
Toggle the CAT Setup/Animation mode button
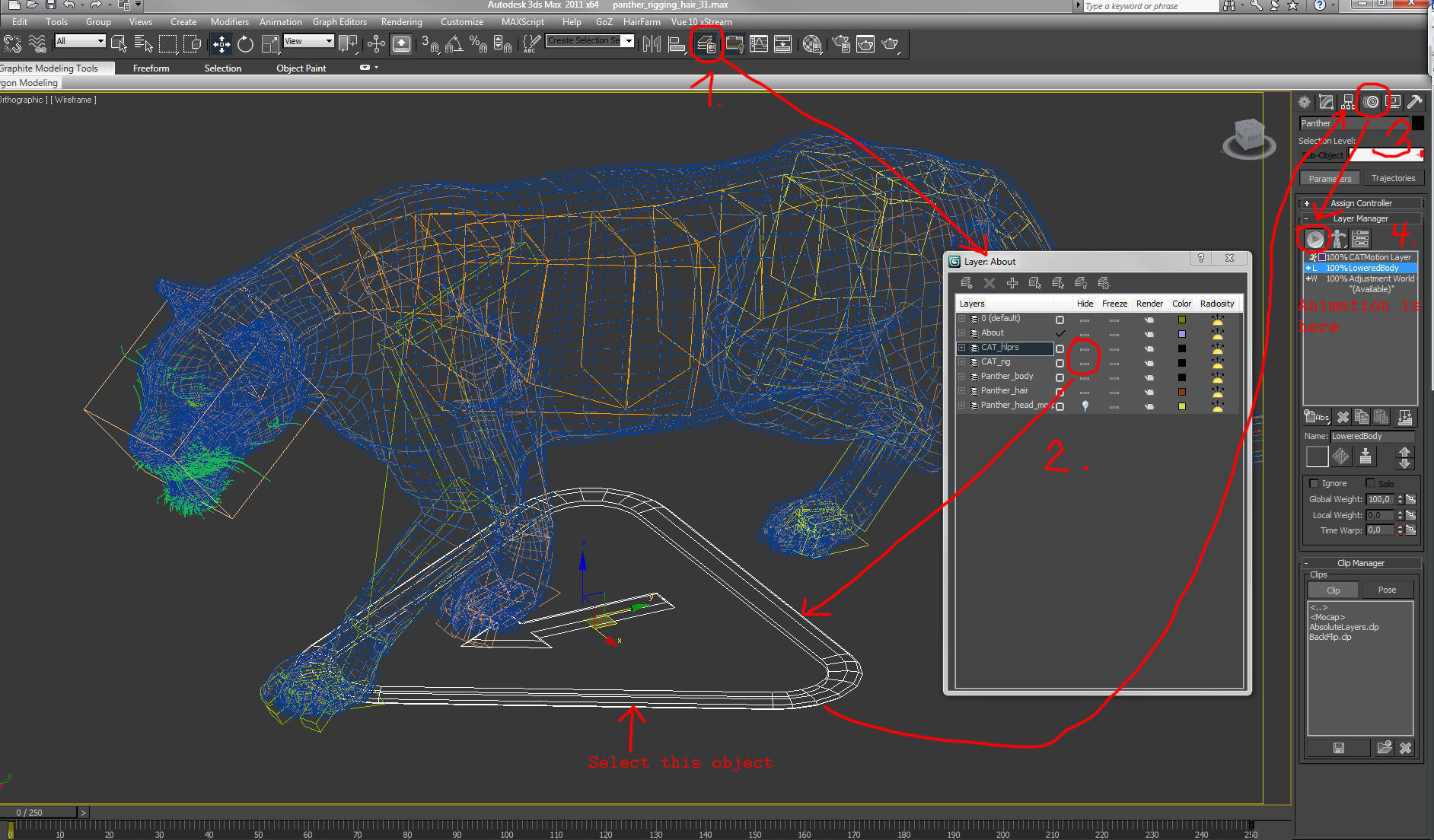coord(1314,239)
